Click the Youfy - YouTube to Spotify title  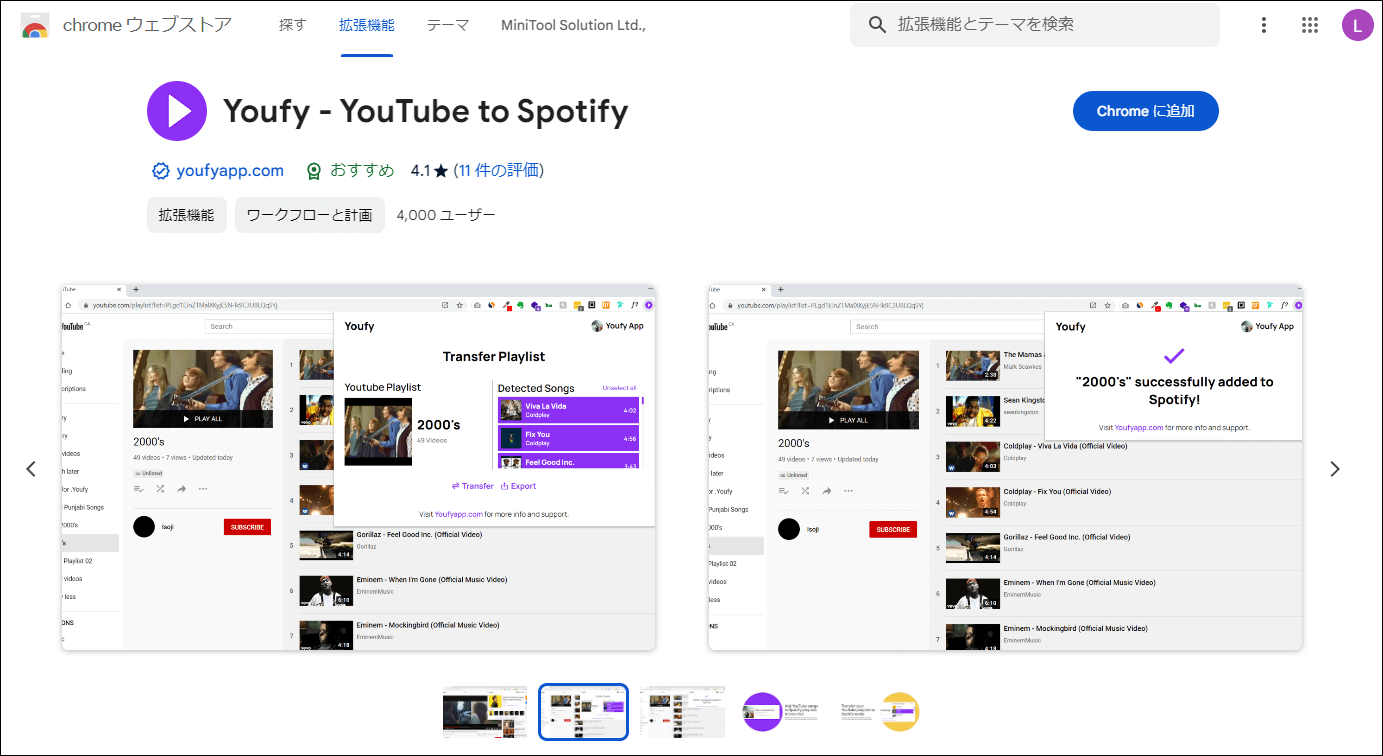click(425, 111)
